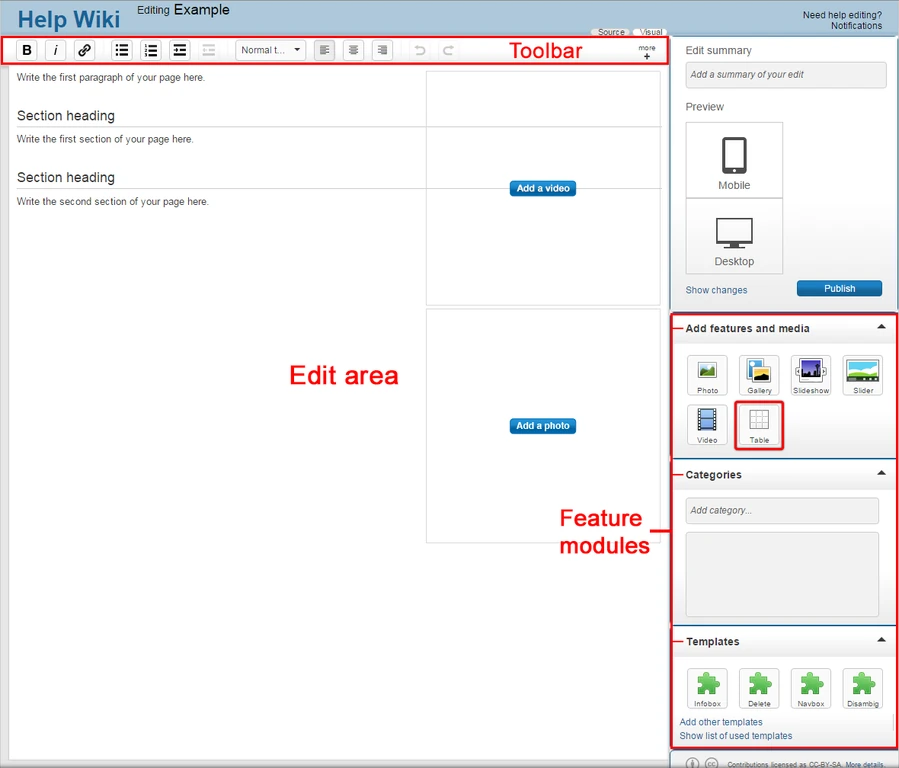Insert a numbered list

pyautogui.click(x=151, y=50)
